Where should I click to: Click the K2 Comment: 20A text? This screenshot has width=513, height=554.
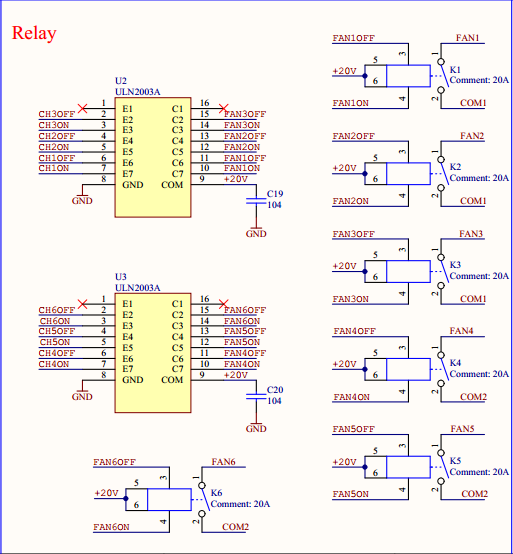pyautogui.click(x=479, y=178)
